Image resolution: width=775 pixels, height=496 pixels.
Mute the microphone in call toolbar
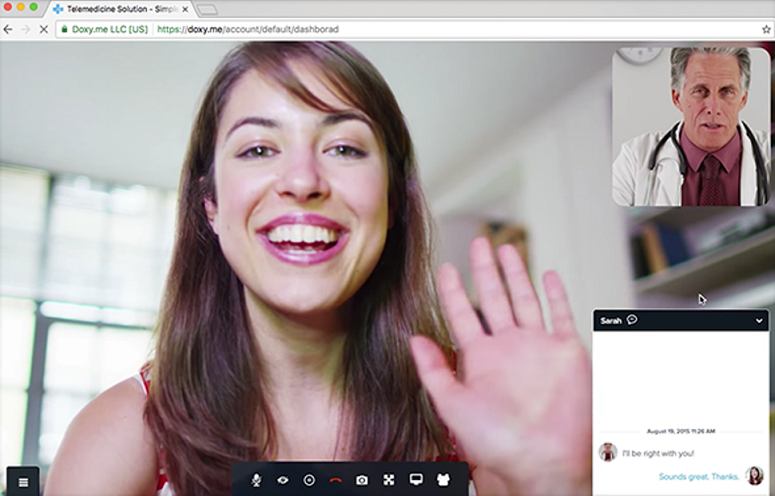pos(256,480)
